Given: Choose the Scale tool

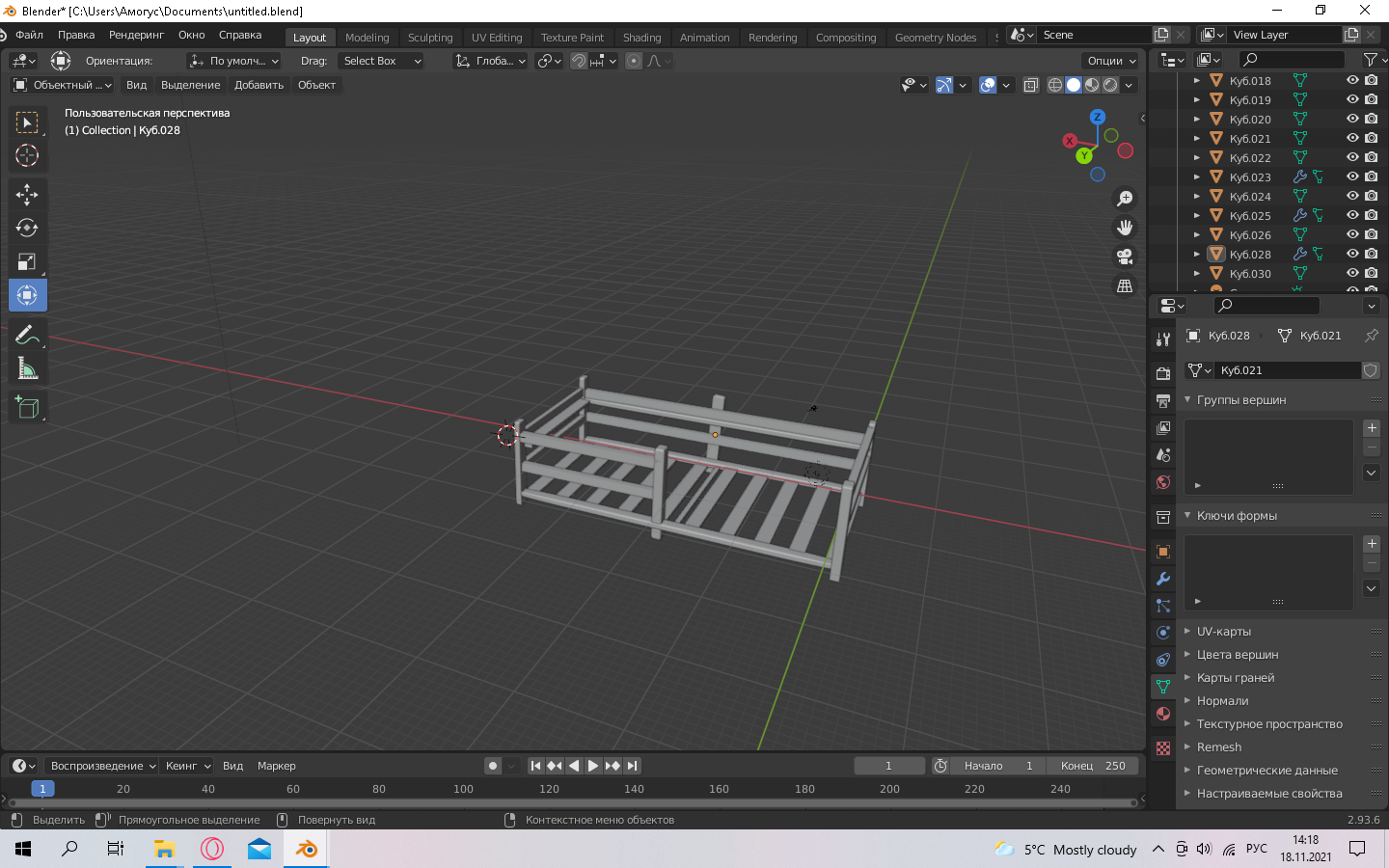Looking at the screenshot, I should pos(27,261).
